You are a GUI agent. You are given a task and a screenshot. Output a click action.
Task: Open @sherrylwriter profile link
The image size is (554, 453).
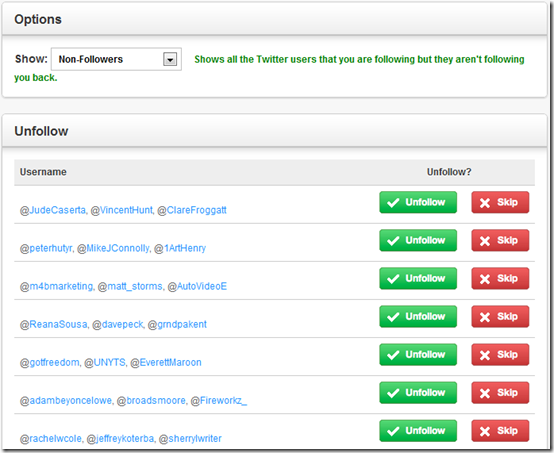(x=190, y=439)
